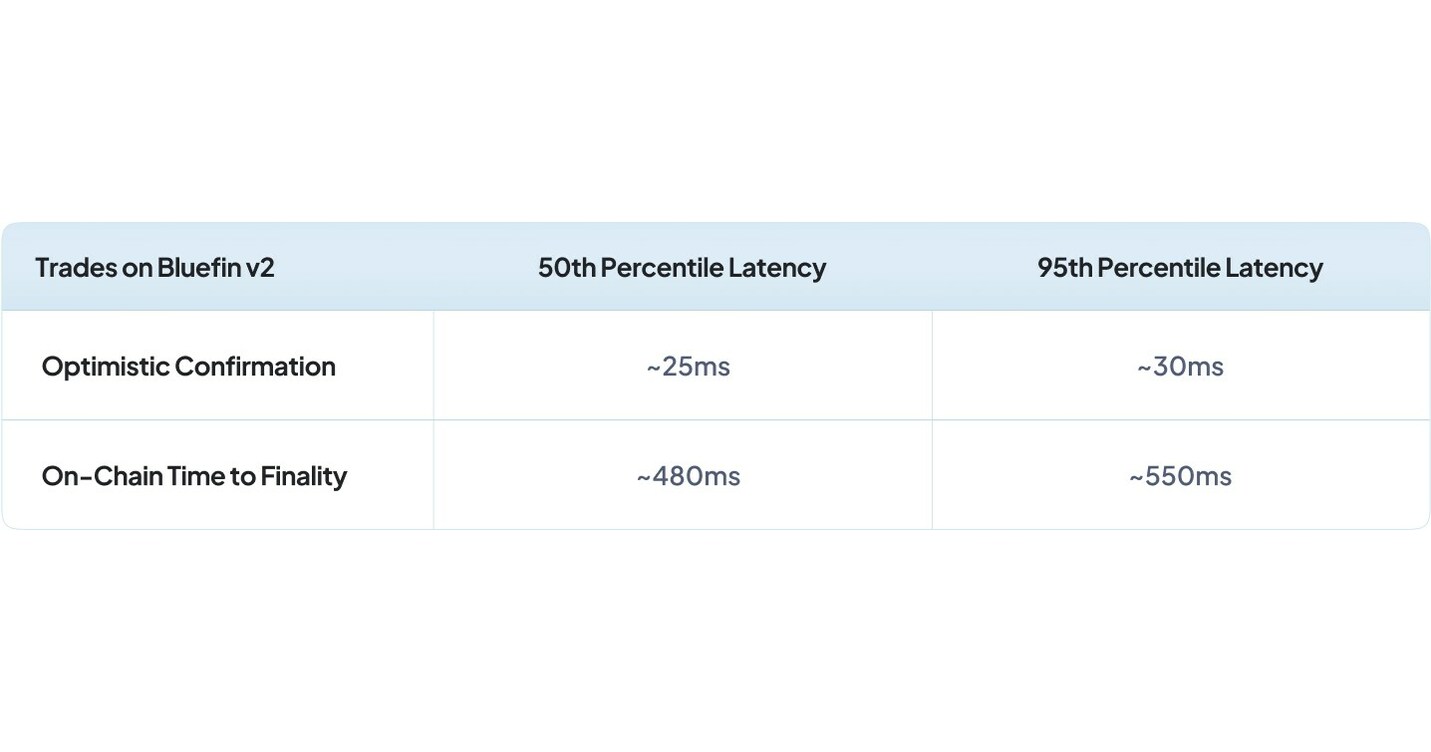The width and height of the screenshot is (1431, 752).
Task: Click the 'On-Chain Time to Finality' row label
Action: [x=194, y=476]
